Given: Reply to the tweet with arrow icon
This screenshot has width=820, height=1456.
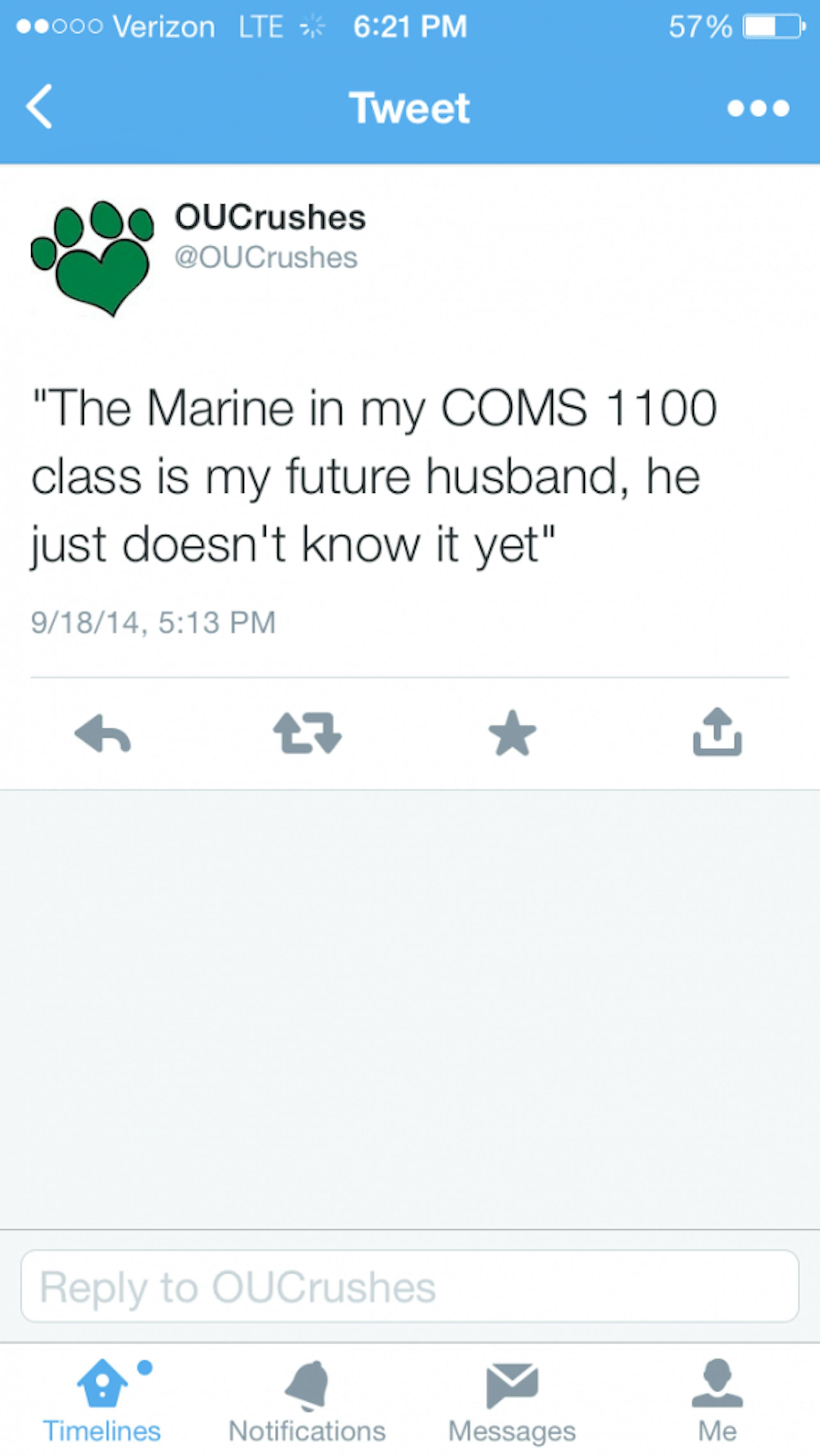Looking at the screenshot, I should coord(103,734).
